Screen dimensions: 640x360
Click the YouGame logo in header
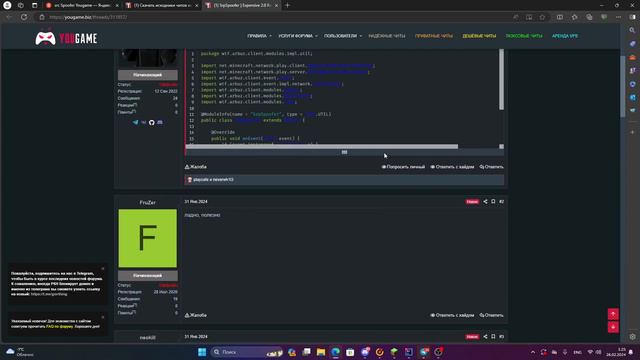pyautogui.click(x=66, y=38)
